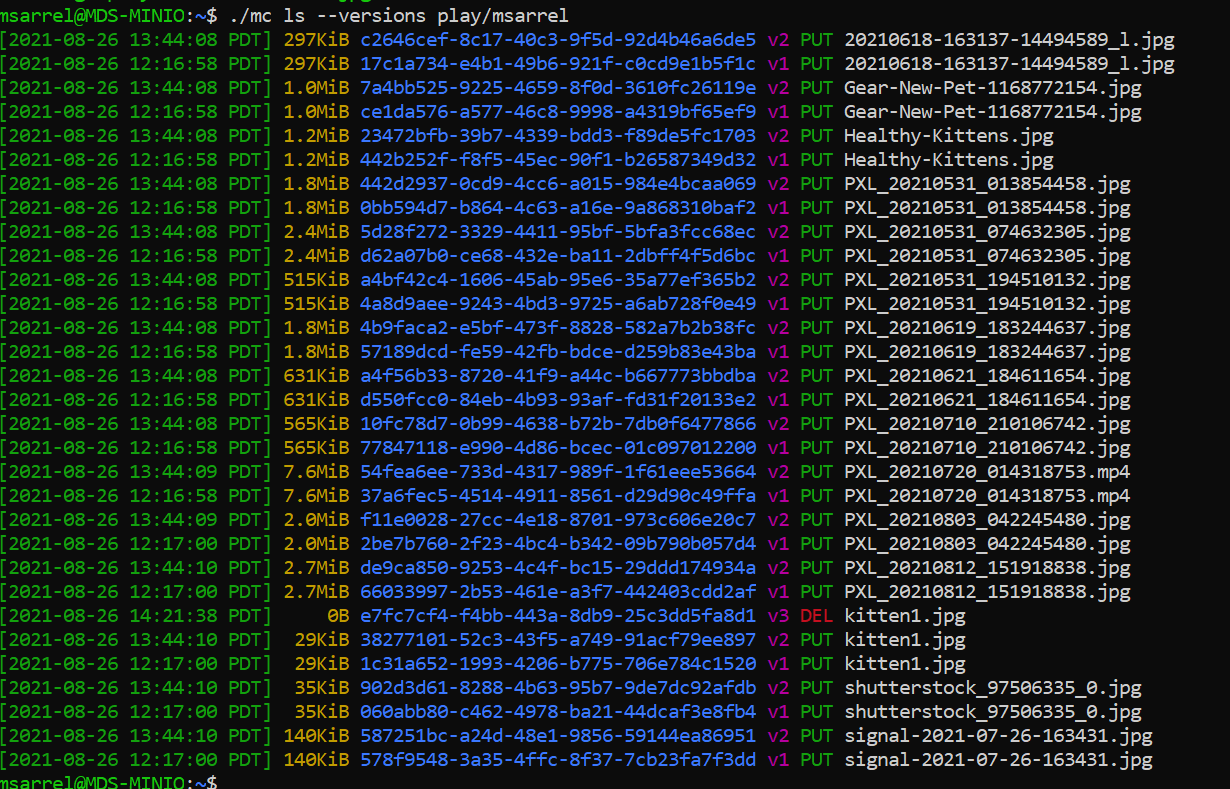Image resolution: width=1230 pixels, height=789 pixels.
Task: Click the v1 PXL_20210803_042245480.jpg filename
Action: click(x=987, y=544)
